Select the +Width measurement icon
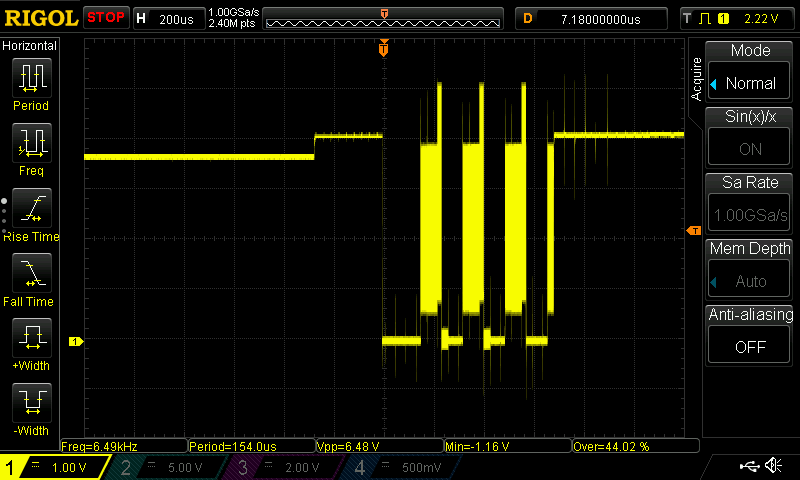Viewport: 800px width, 480px height. coord(31,338)
